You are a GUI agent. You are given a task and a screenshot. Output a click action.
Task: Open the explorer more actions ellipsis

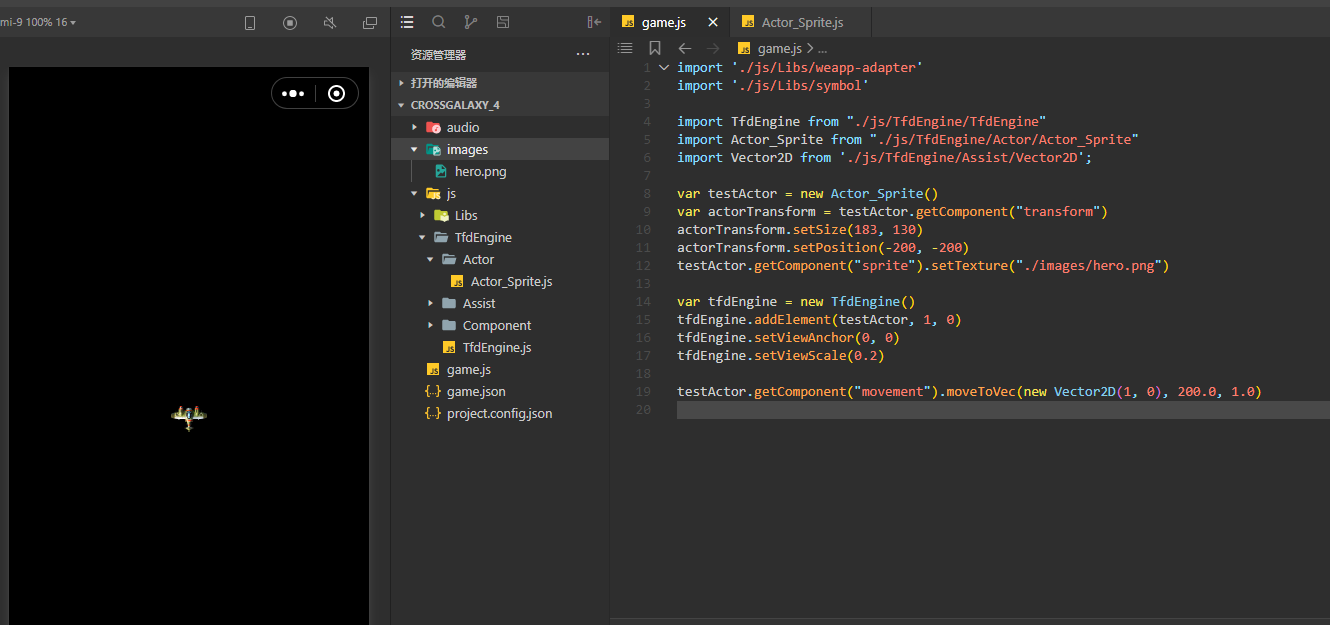[583, 54]
